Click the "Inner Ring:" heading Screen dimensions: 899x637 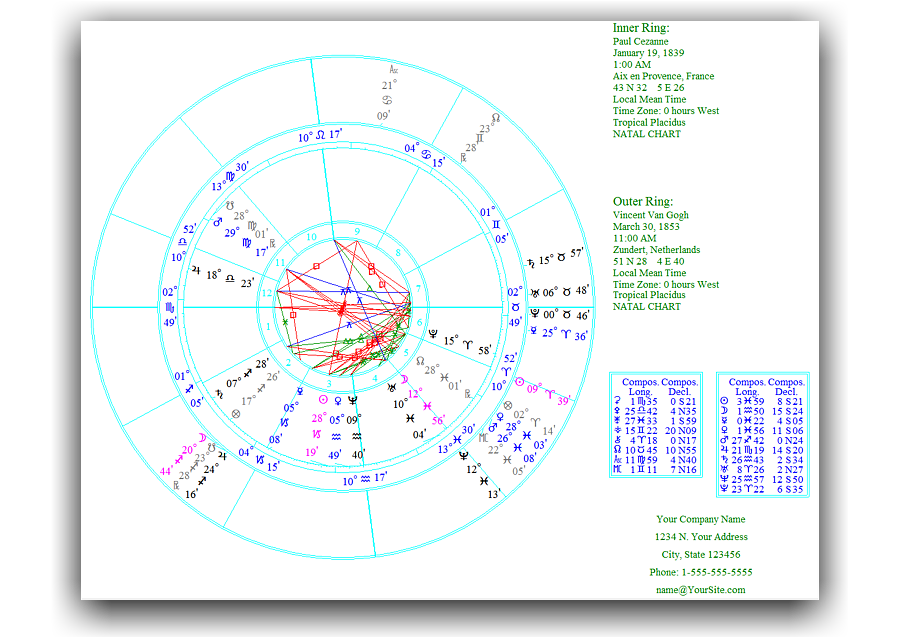pos(641,28)
